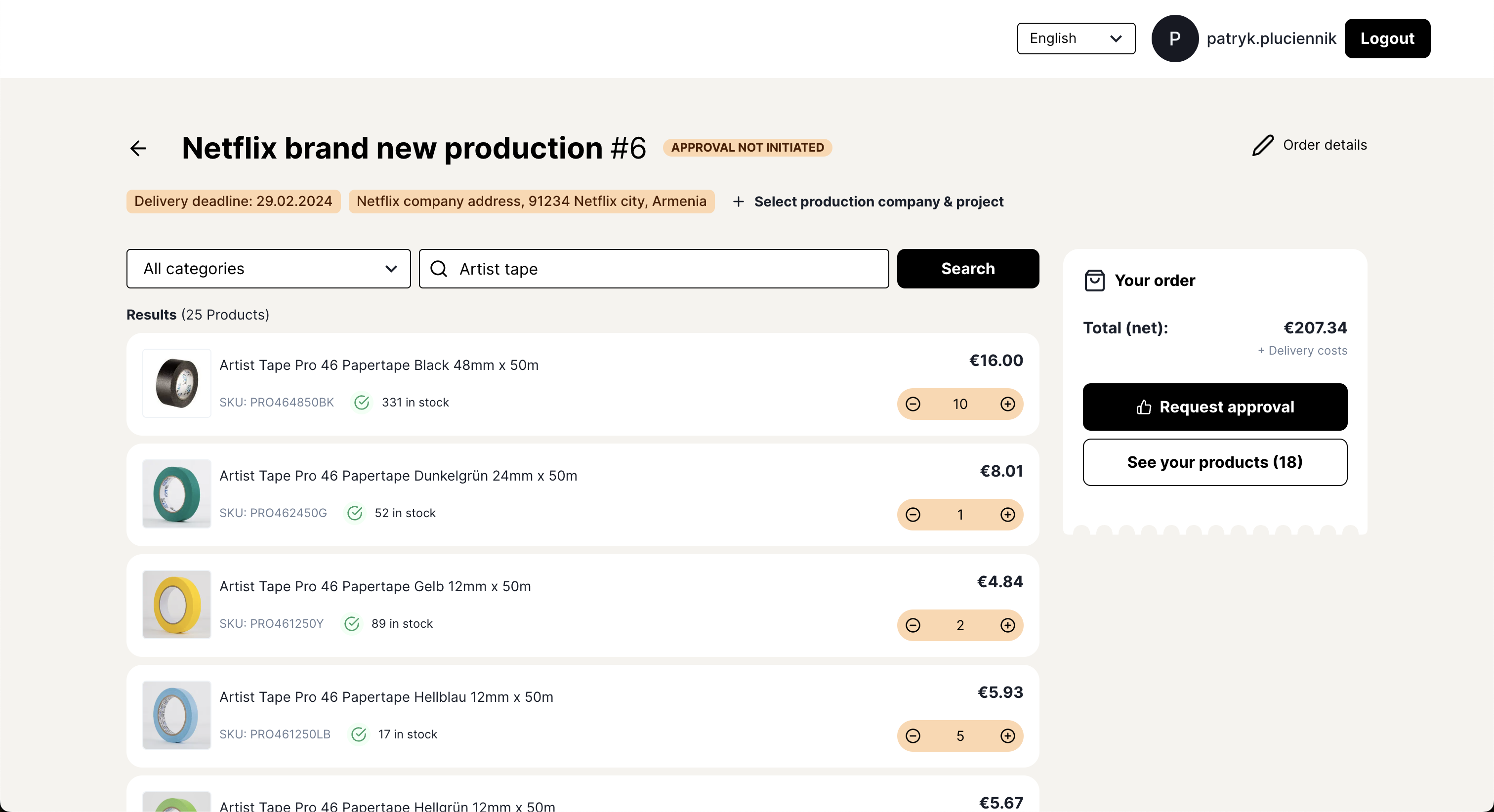
Task: Click into the Artist tape search field
Action: pos(654,269)
